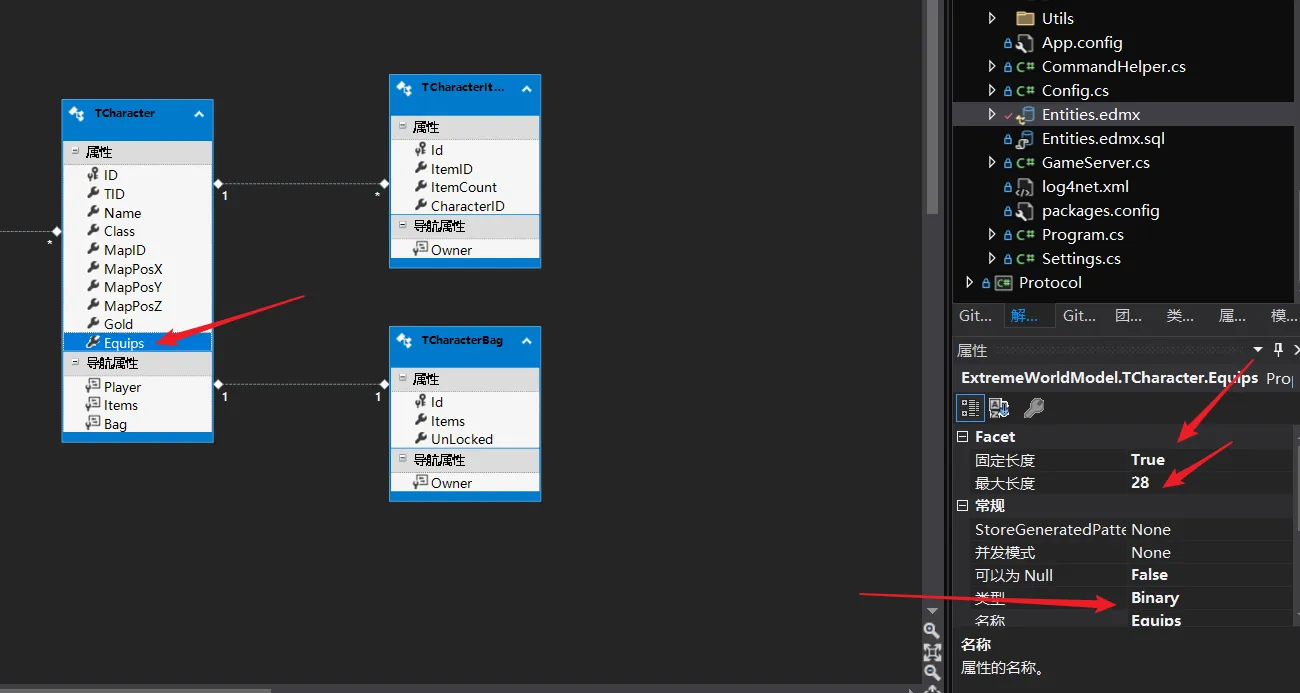Image resolution: width=1300 pixels, height=693 pixels.
Task: Click the key icon beside TCharacter ID
Action: (93, 175)
